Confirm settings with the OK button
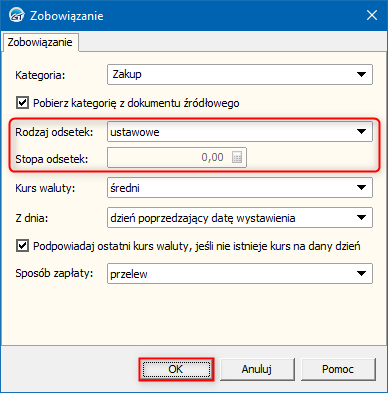The height and width of the screenshot is (393, 388). click(x=176, y=369)
